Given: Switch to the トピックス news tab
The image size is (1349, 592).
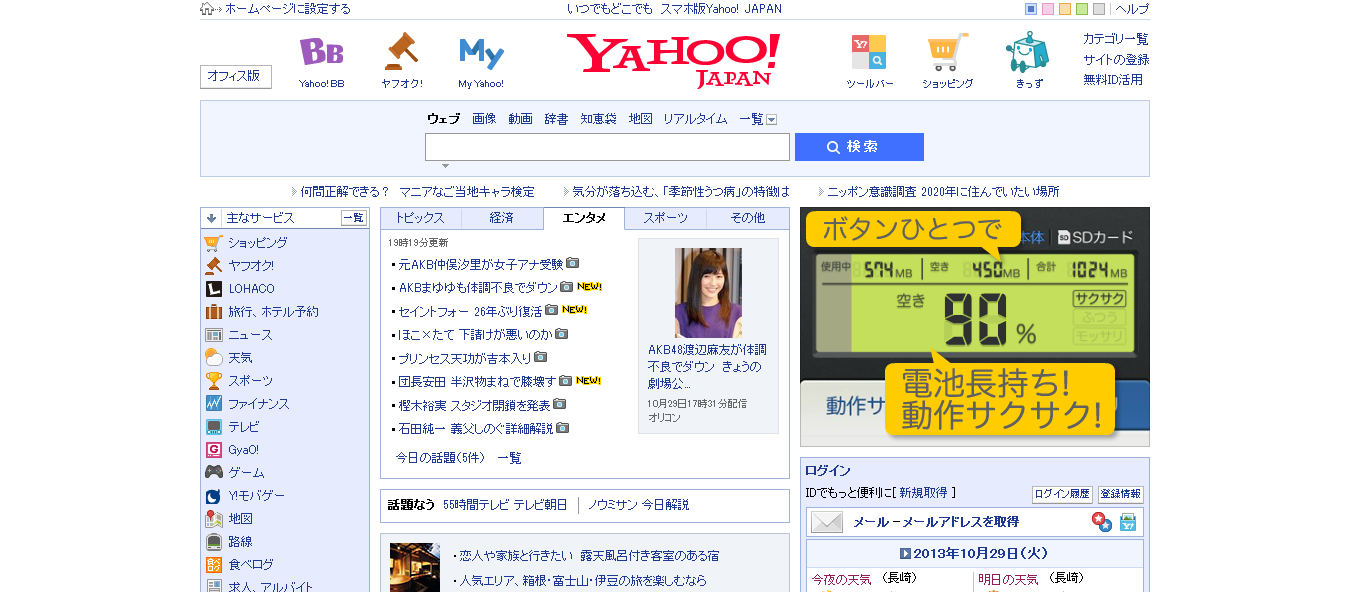Looking at the screenshot, I should click(420, 218).
